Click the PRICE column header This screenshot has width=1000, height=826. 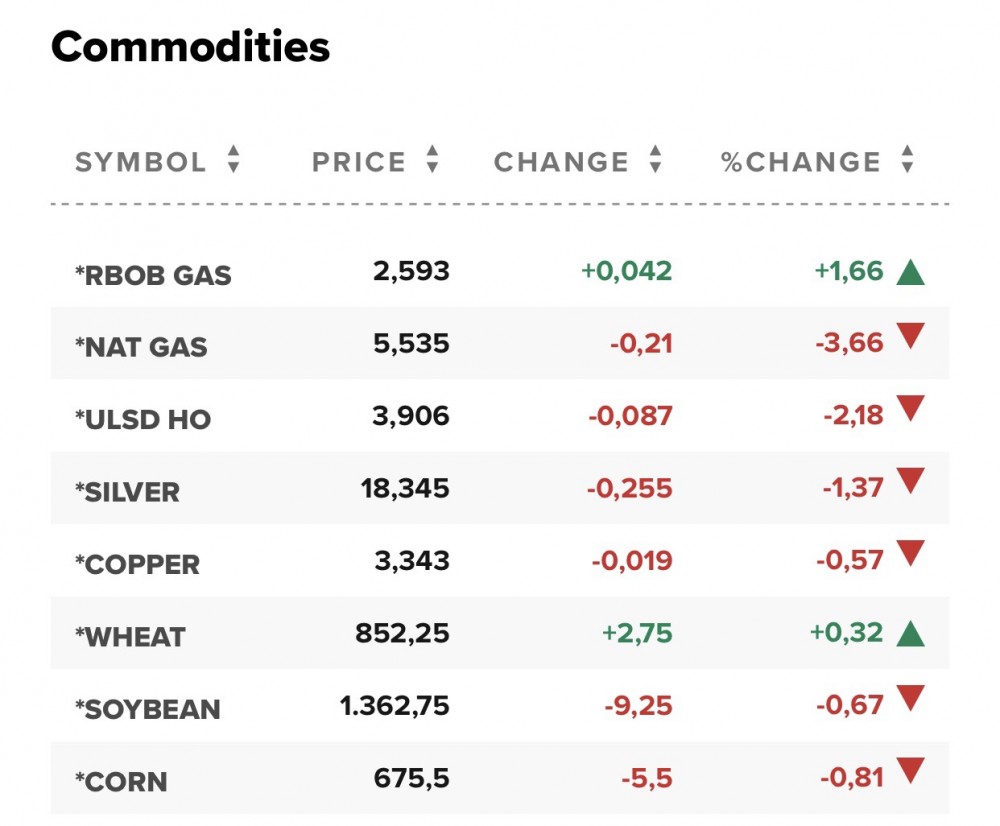point(359,162)
